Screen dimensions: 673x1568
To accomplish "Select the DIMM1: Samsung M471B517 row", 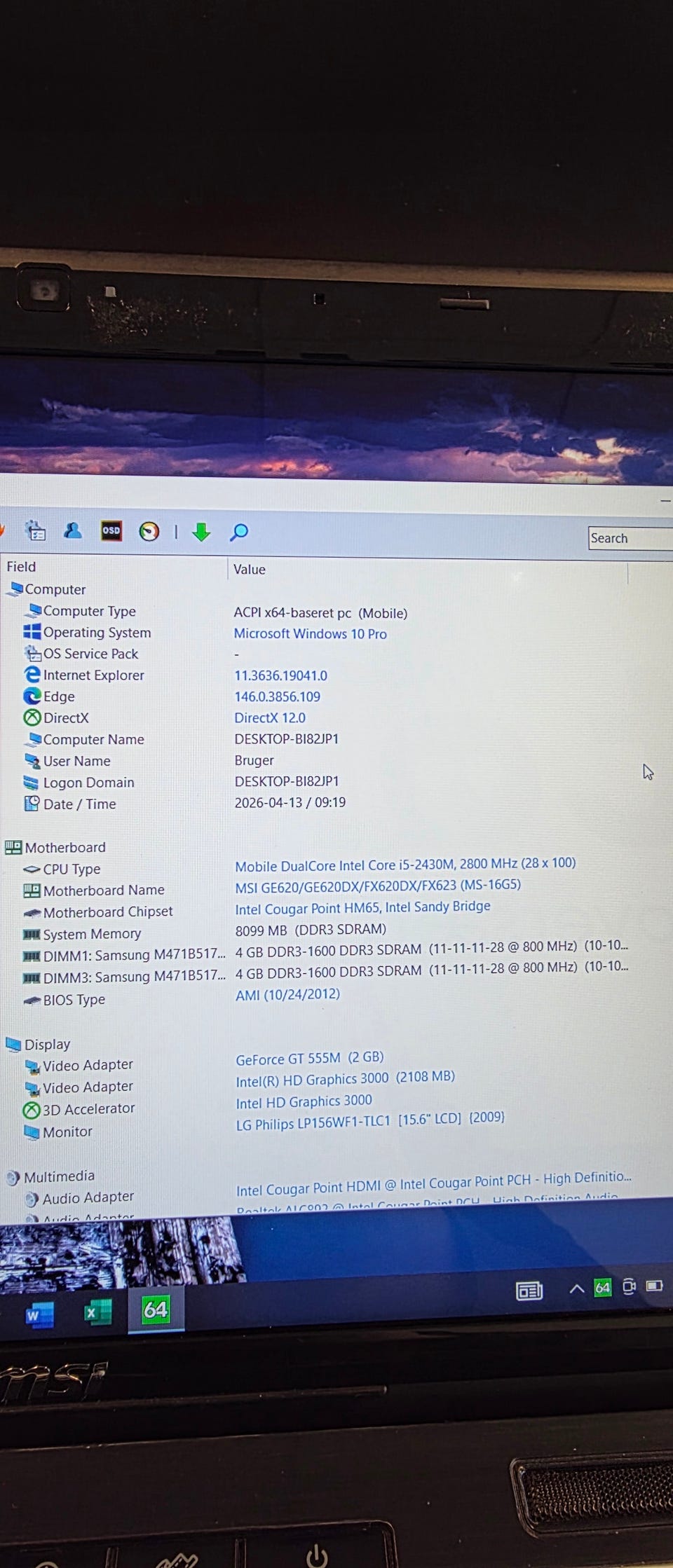I will click(x=326, y=953).
